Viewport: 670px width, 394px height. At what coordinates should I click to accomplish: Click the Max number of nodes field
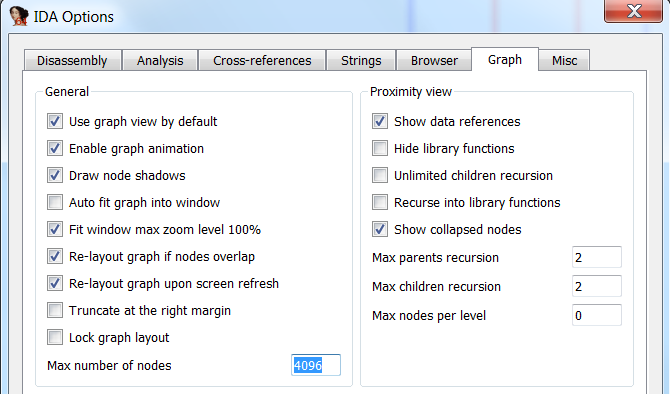(316, 365)
